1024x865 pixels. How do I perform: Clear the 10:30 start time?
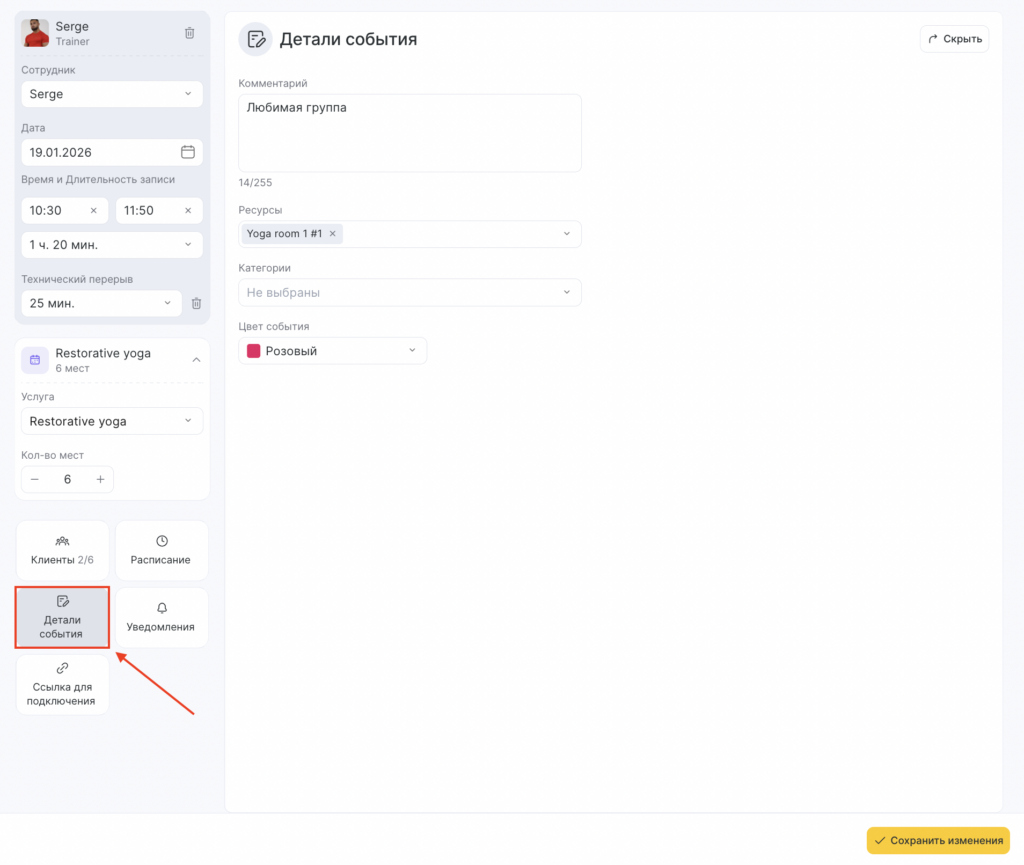(94, 211)
